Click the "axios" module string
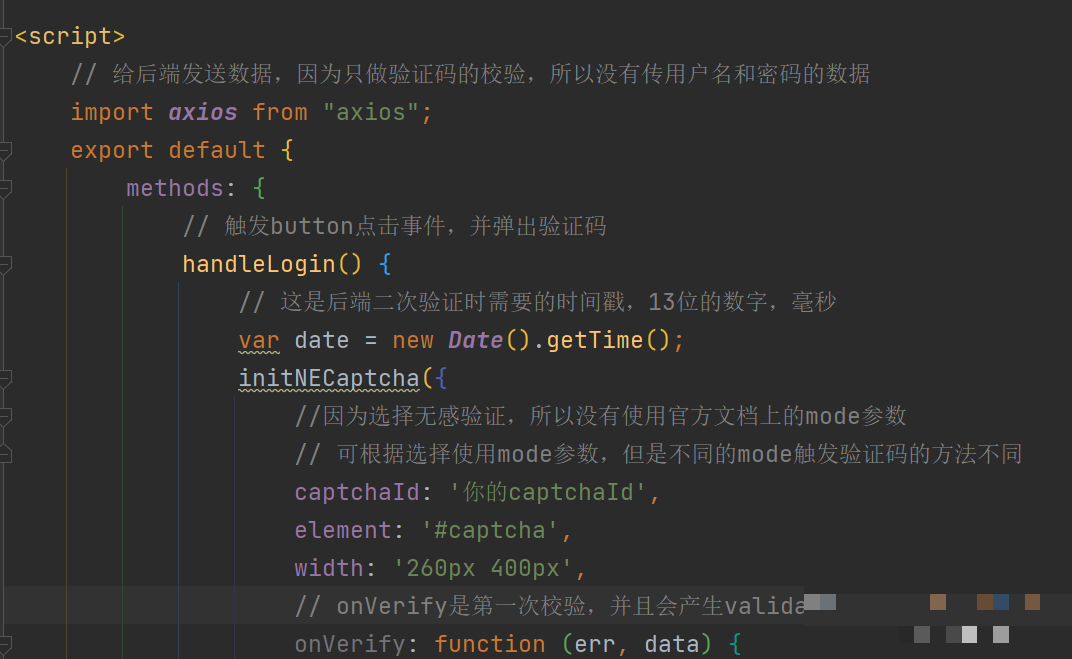Viewport: 1072px width, 659px height. [x=371, y=112]
